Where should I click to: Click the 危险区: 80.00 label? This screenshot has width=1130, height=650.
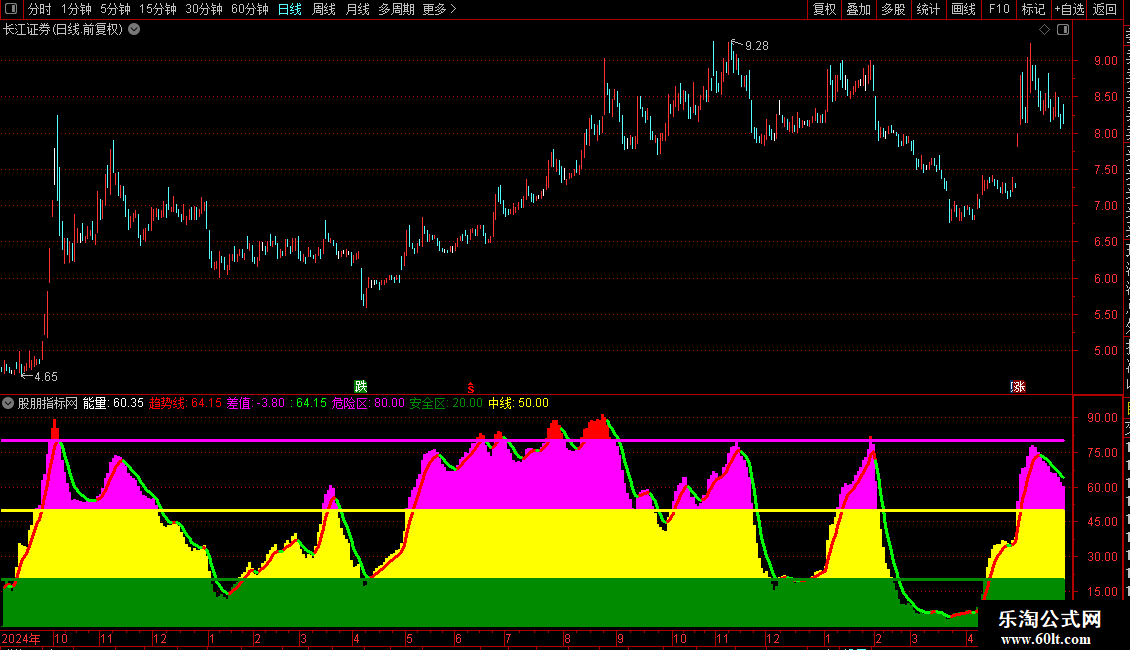368,404
